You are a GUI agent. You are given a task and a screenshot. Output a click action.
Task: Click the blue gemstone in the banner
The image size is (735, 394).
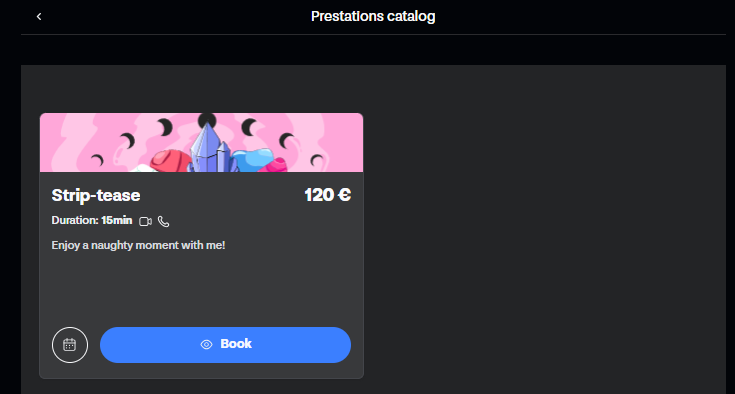pos(252,160)
